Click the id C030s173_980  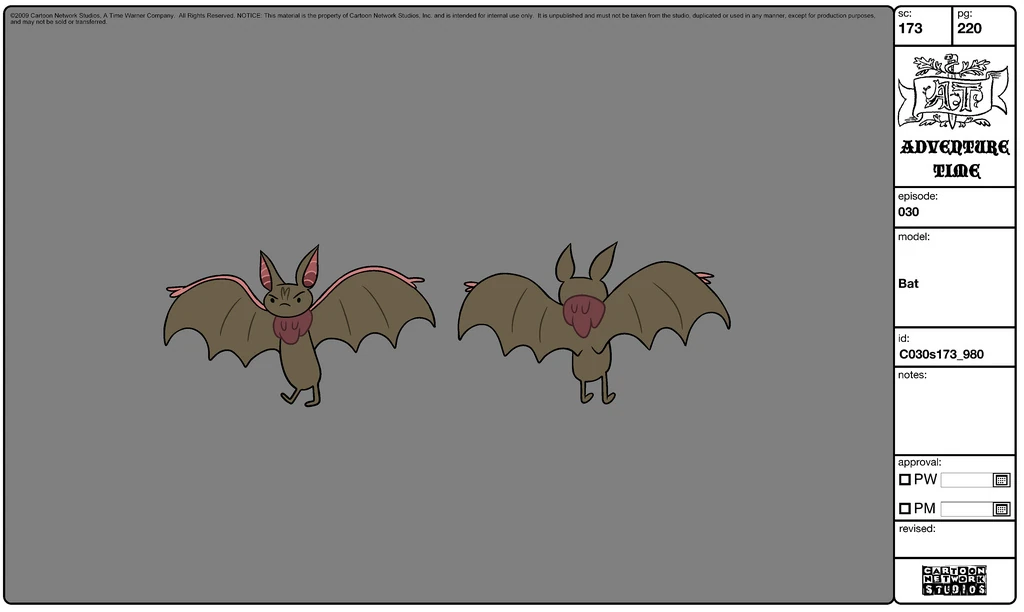click(x=941, y=354)
